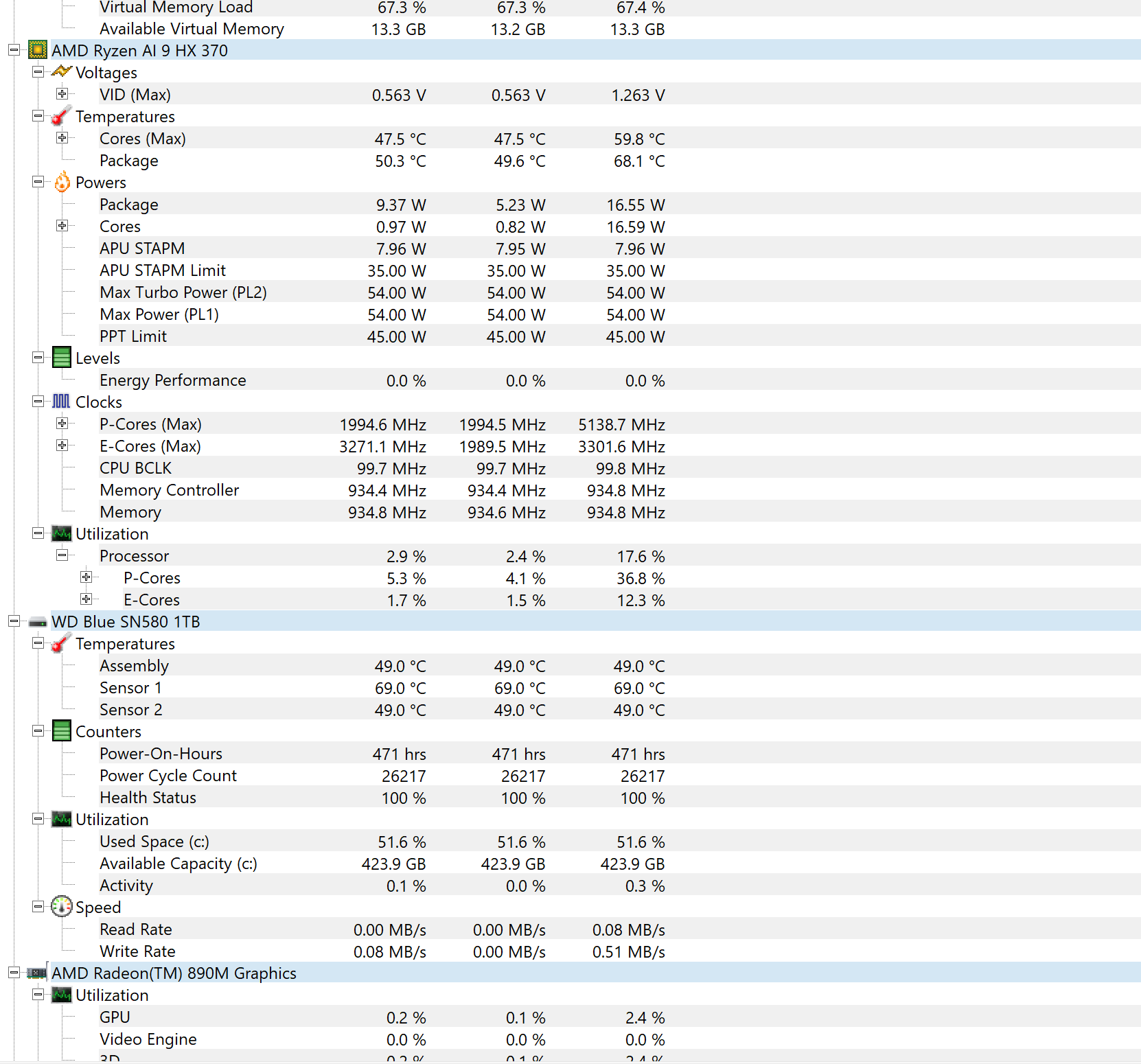Click the WD Blue SN580 drive icon
1141x1064 pixels.
pos(38,622)
